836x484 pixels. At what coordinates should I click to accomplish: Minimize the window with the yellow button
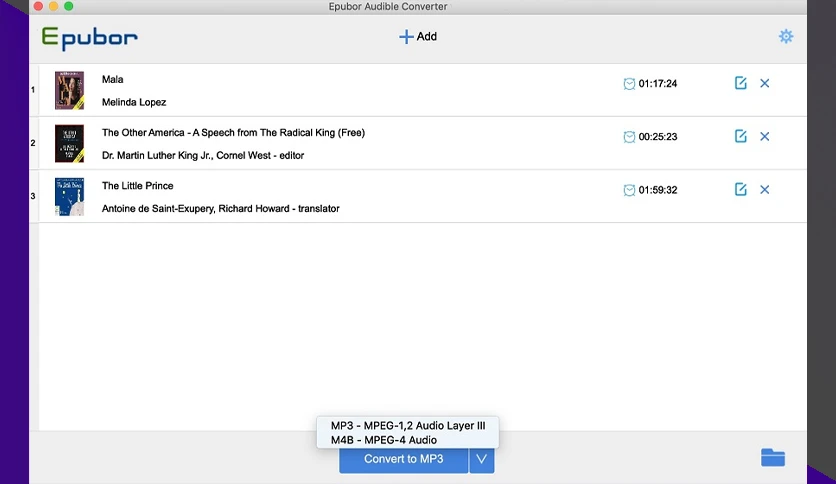point(53,6)
